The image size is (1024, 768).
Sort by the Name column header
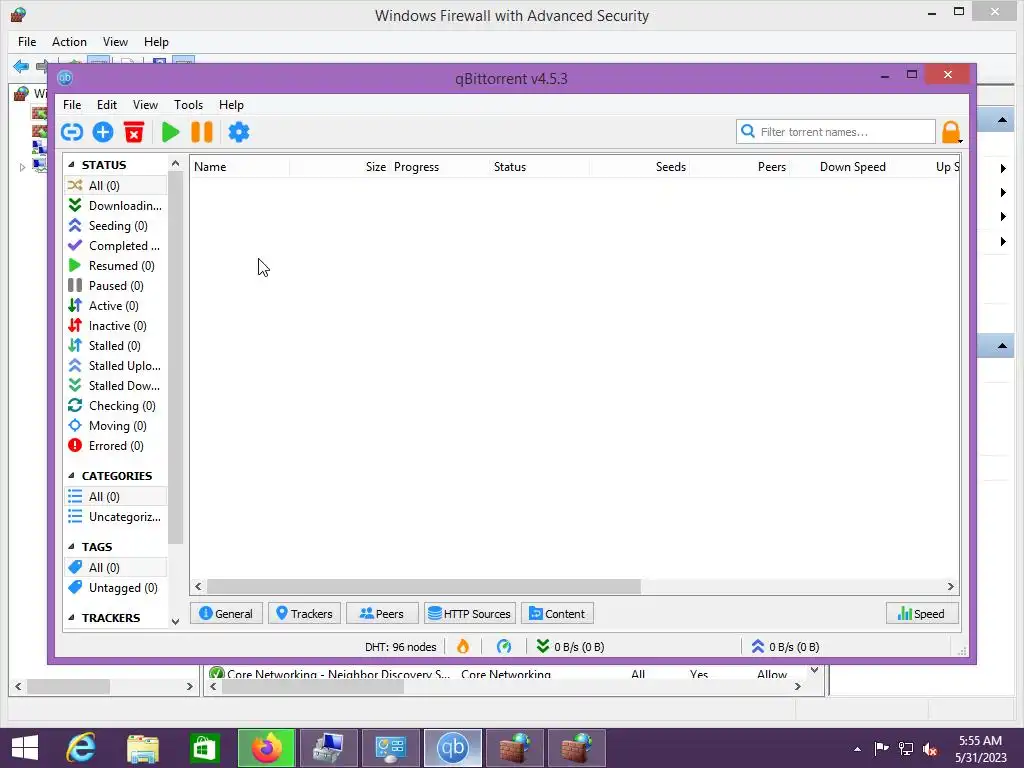[x=240, y=167]
